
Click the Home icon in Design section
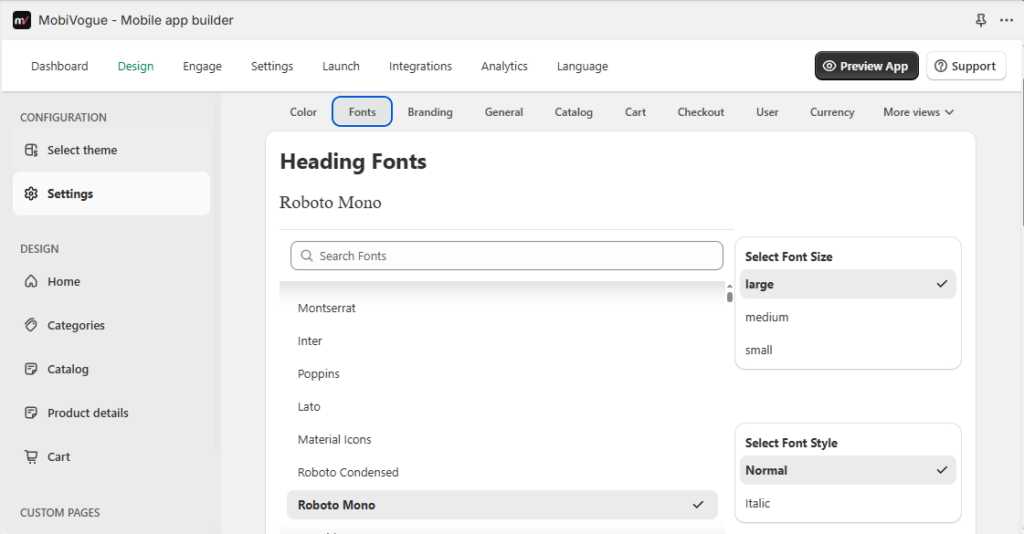click(x=31, y=281)
